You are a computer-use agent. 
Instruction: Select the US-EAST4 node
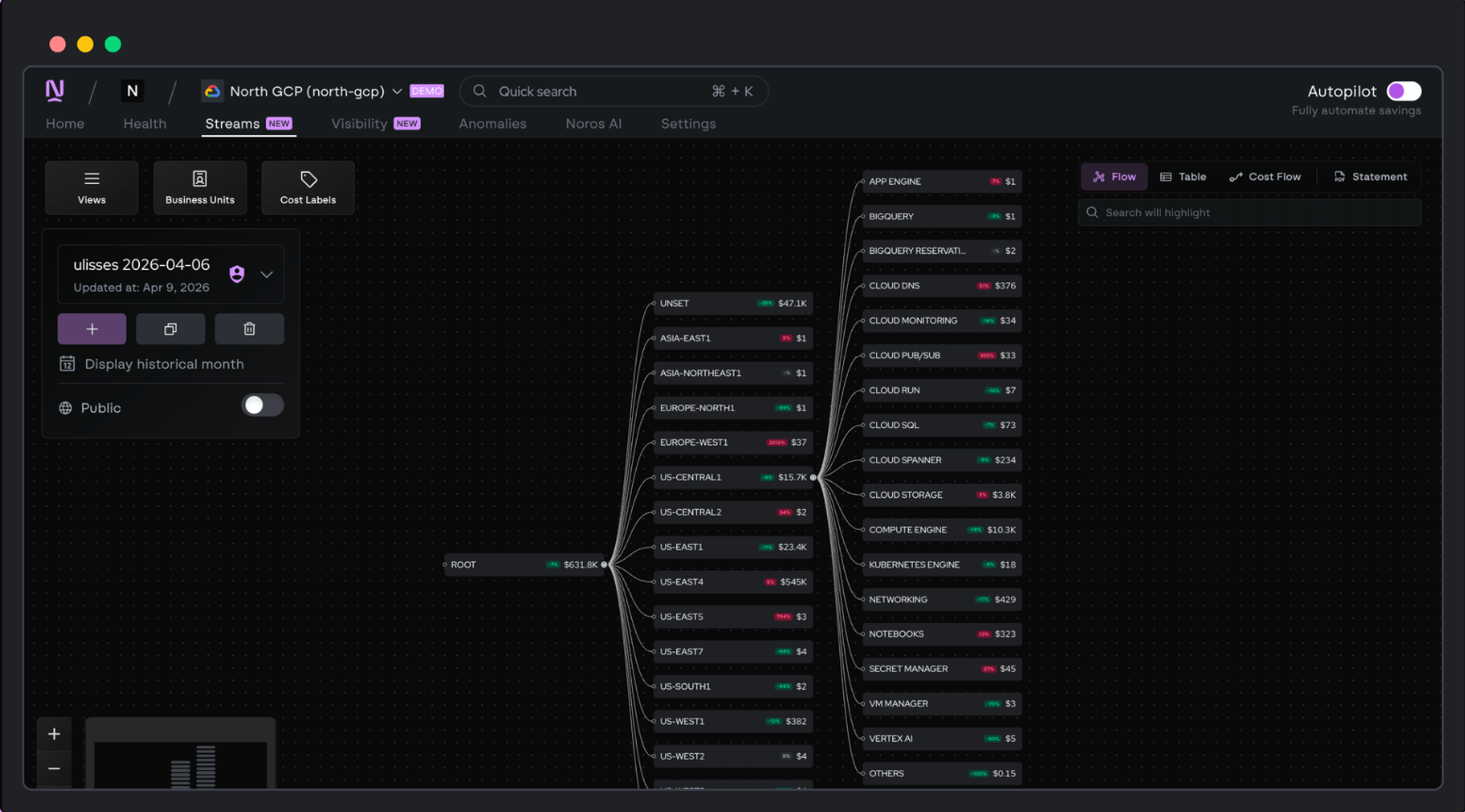pyautogui.click(x=733, y=581)
